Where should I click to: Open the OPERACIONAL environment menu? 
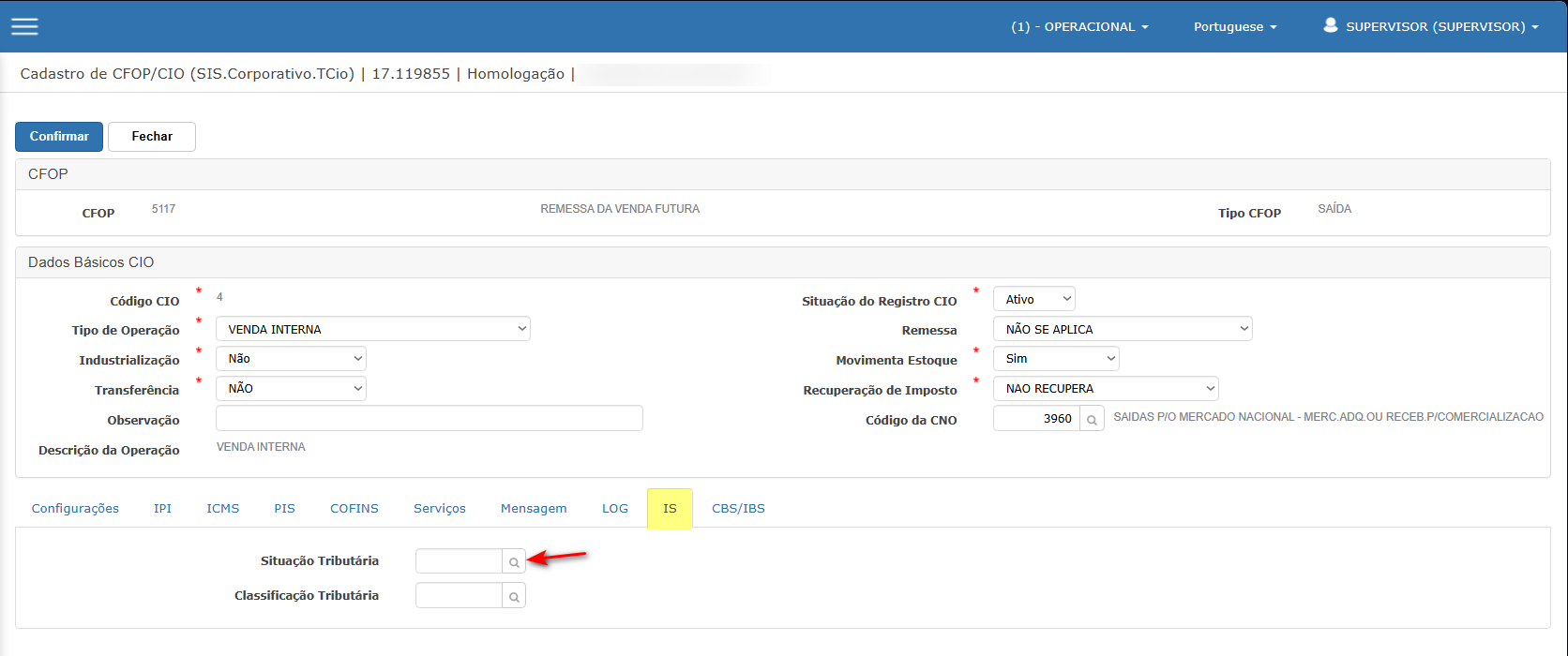1078,27
